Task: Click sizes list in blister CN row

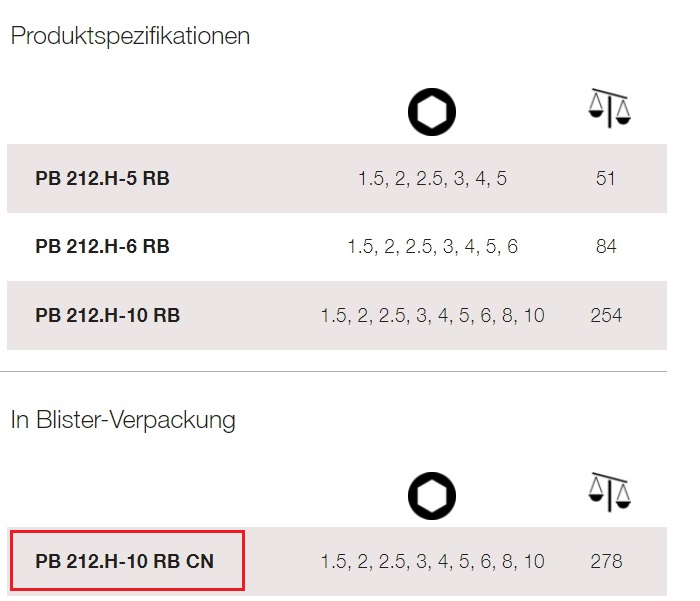Action: pos(433,561)
